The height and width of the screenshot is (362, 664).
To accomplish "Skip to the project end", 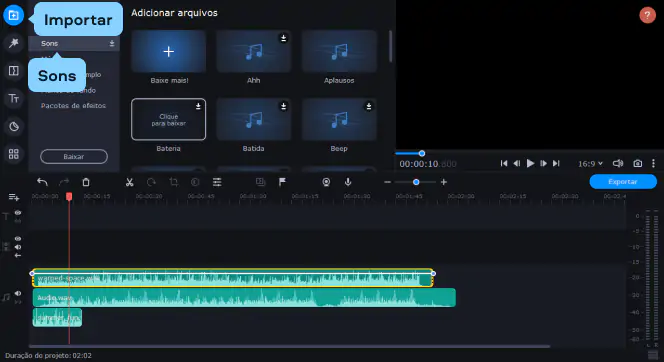I will (x=556, y=163).
